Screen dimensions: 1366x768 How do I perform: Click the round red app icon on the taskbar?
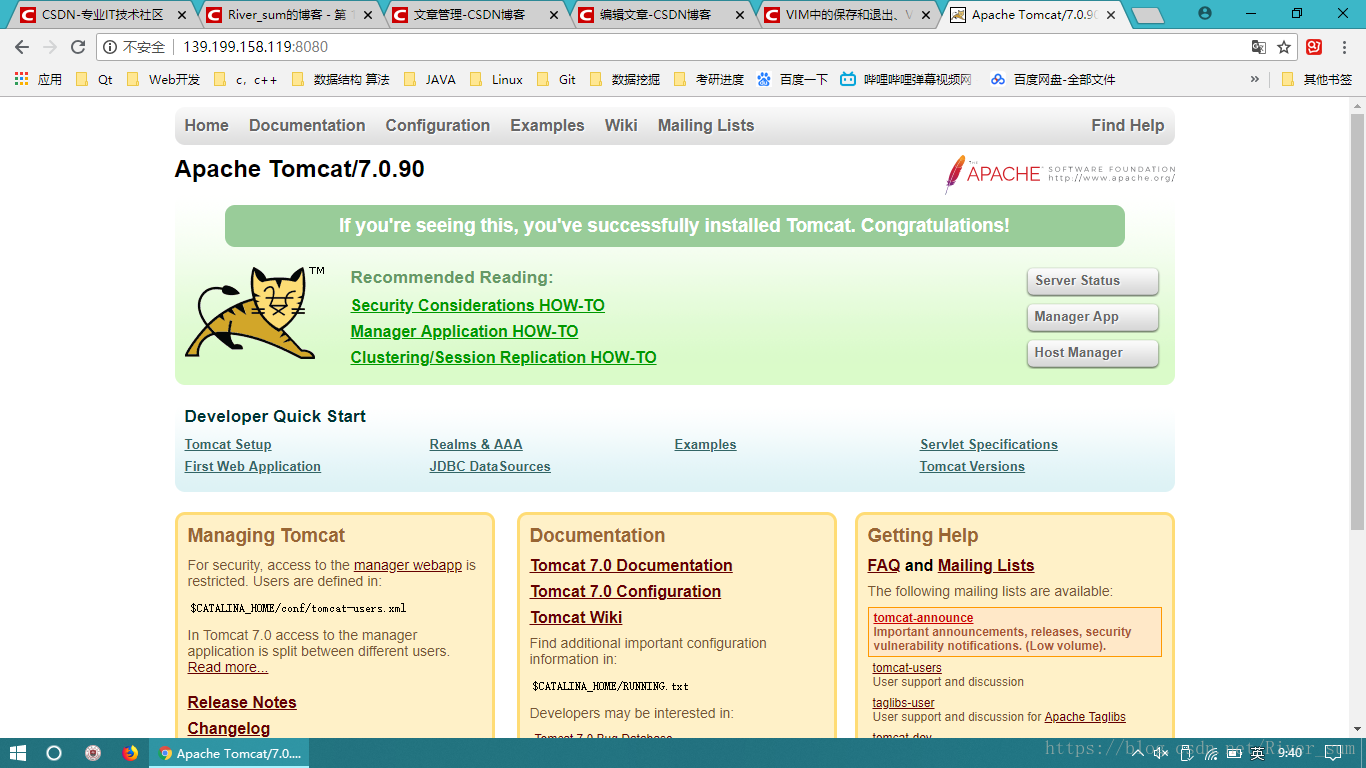pyautogui.click(x=93, y=753)
